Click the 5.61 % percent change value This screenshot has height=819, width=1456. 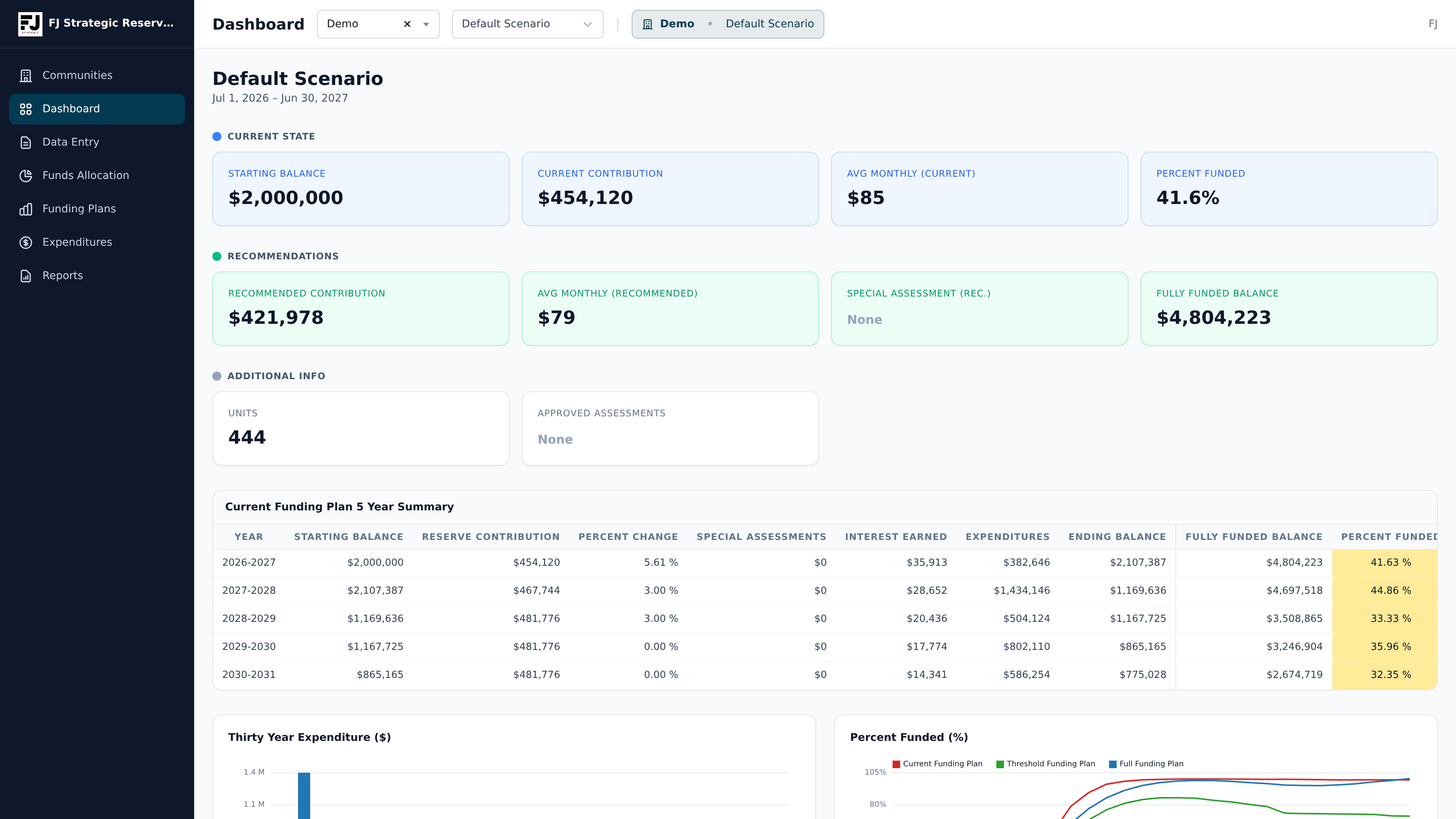661,563
